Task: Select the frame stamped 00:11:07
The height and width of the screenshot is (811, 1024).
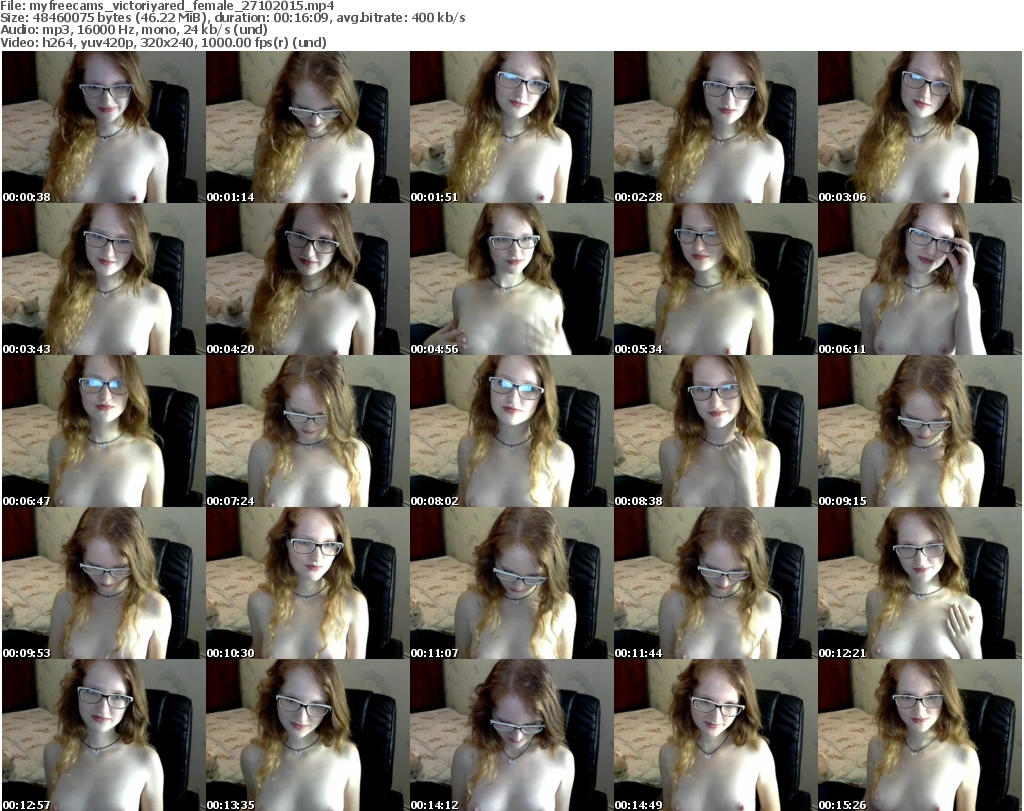Action: pyautogui.click(x=511, y=583)
